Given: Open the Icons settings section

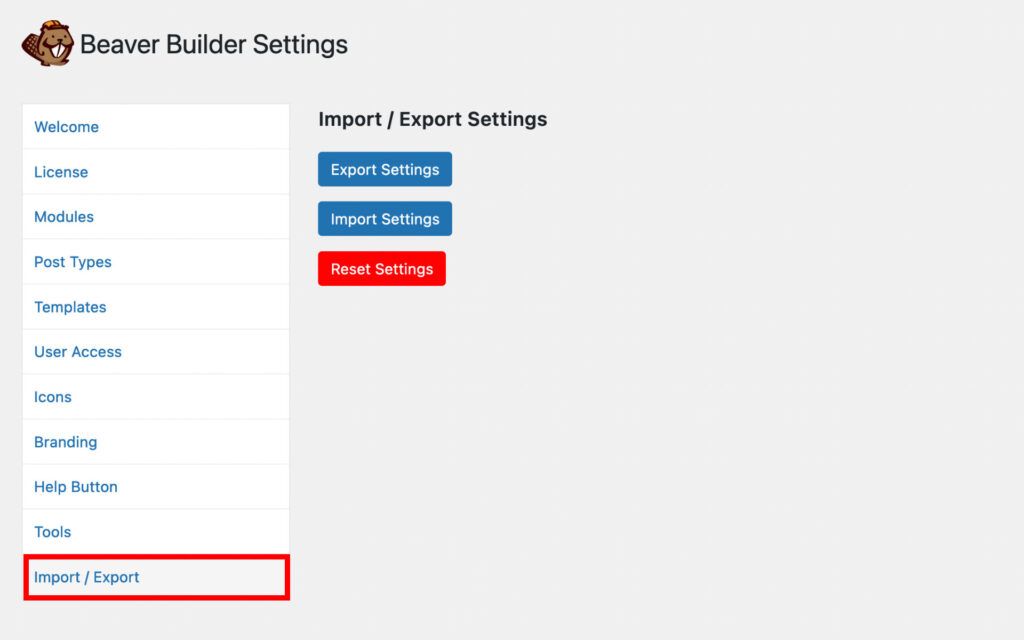Looking at the screenshot, I should pyautogui.click(x=53, y=396).
